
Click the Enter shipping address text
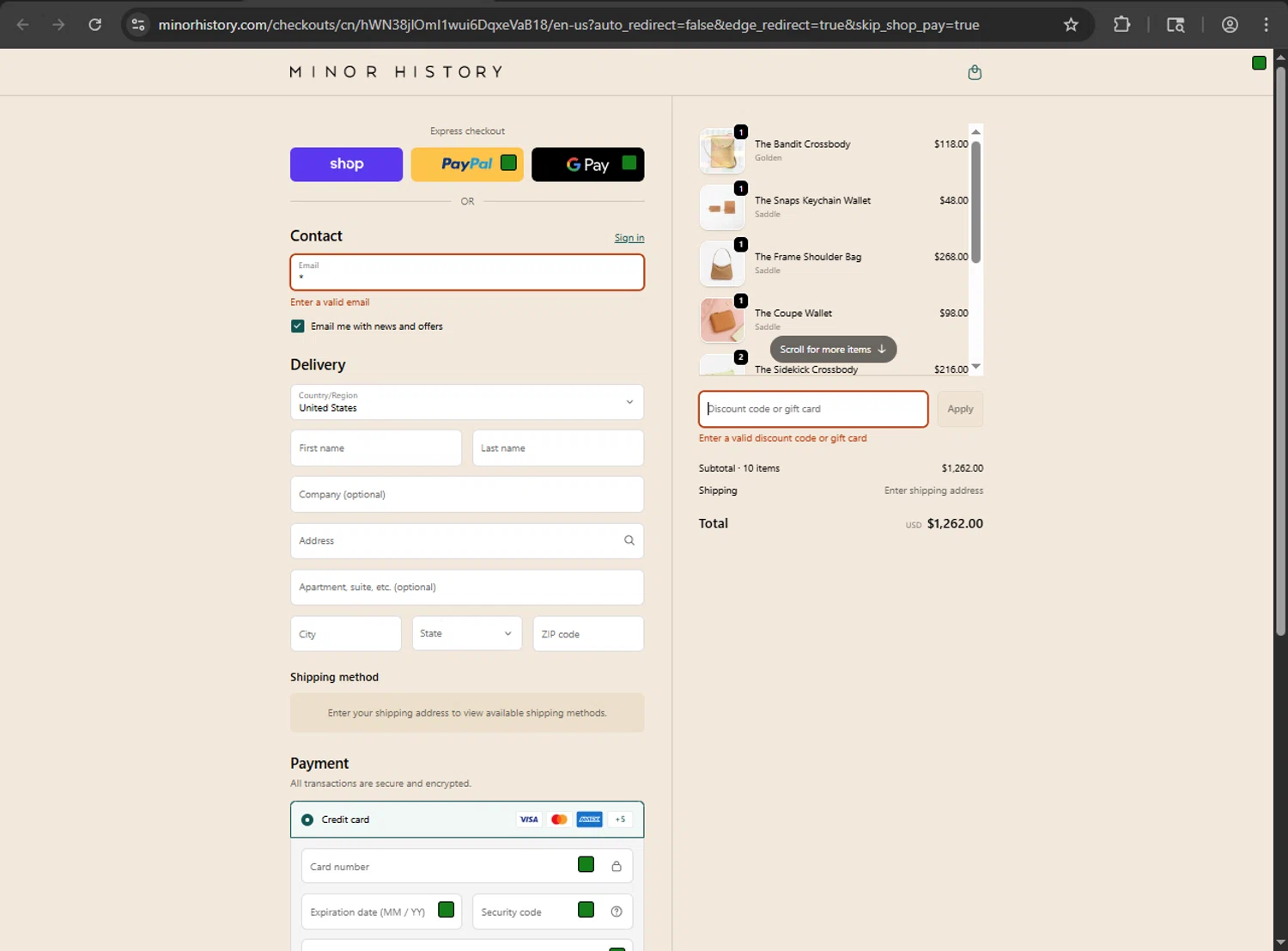pos(933,491)
